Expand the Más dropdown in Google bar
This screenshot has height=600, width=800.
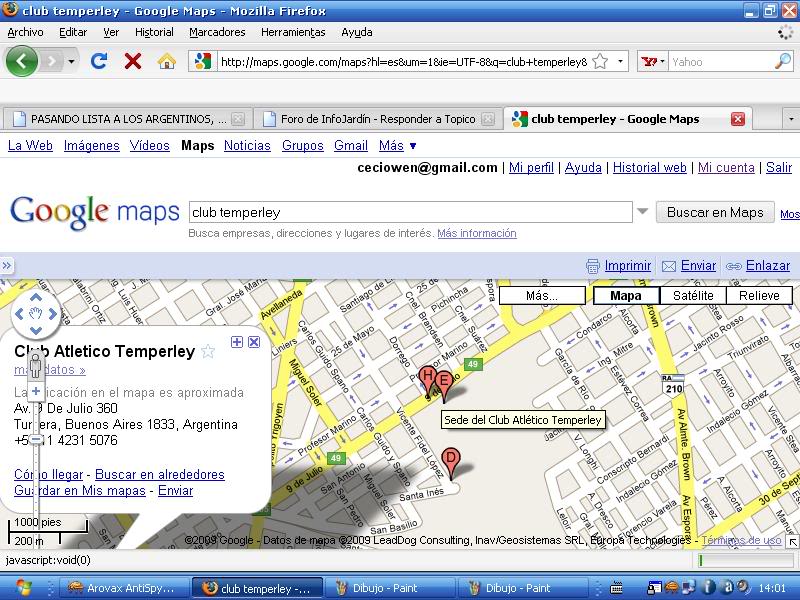pyautogui.click(x=397, y=145)
